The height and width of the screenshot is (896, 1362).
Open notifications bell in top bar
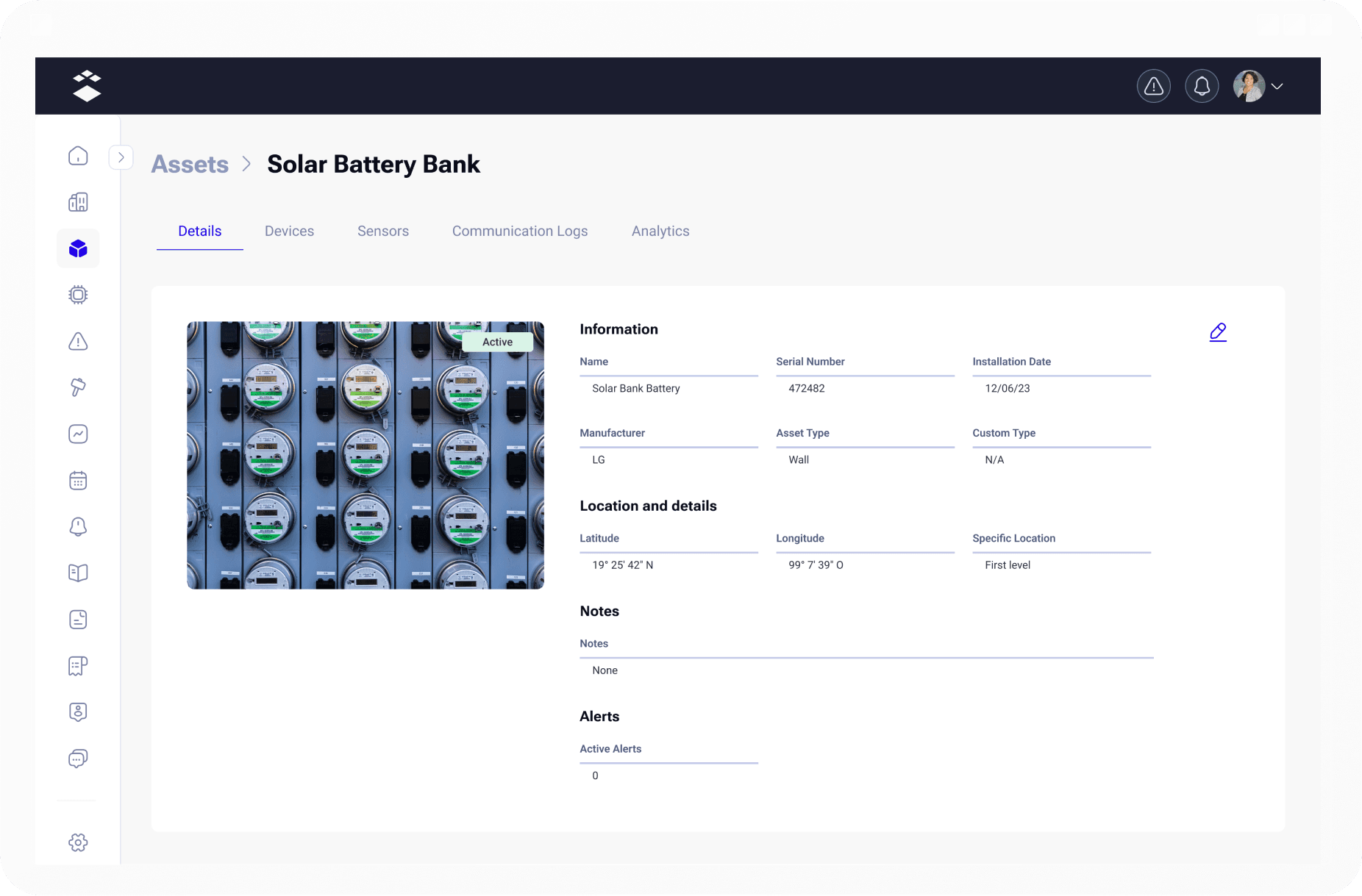1202,87
